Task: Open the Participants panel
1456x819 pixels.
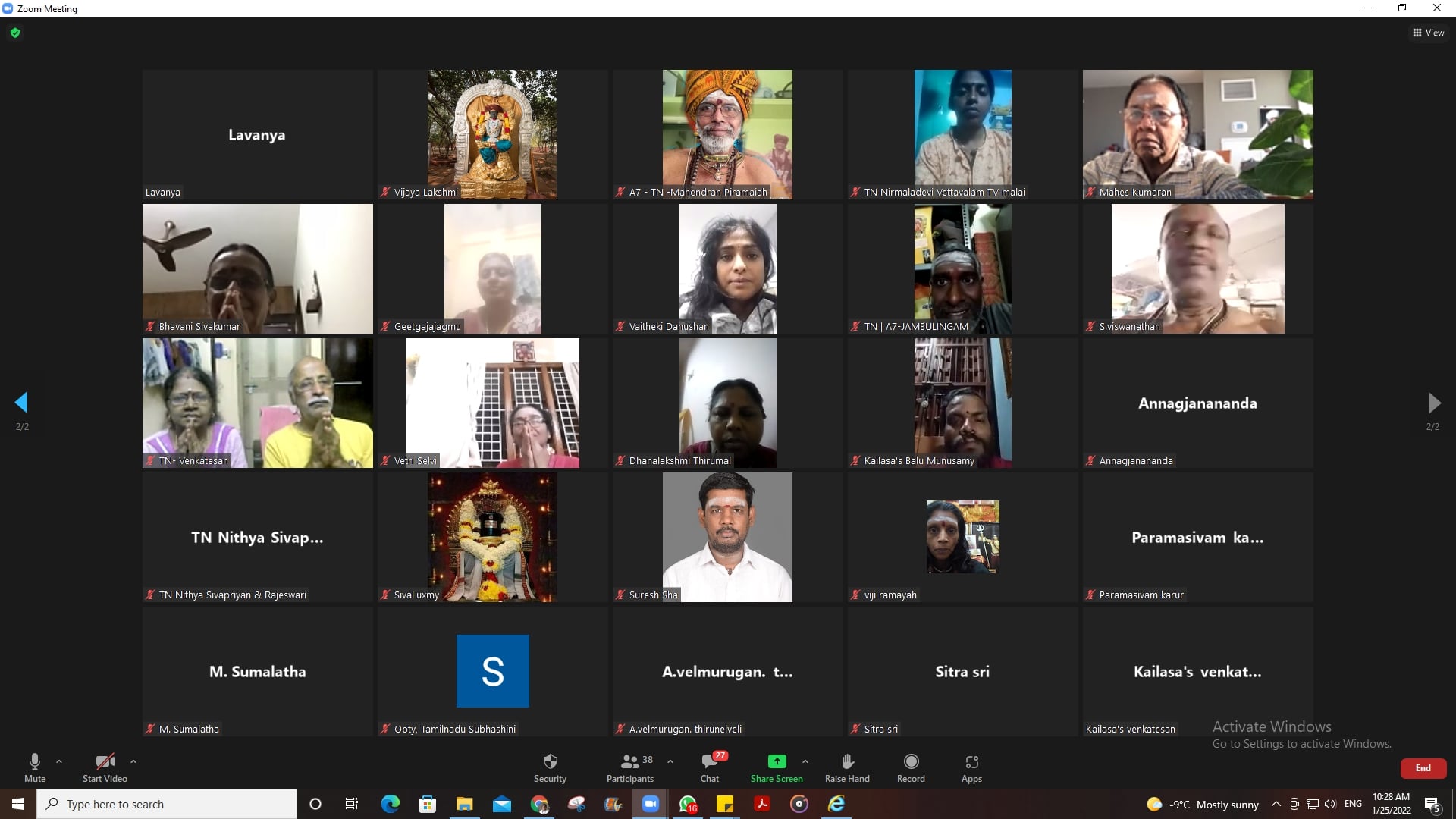Action: click(x=629, y=762)
